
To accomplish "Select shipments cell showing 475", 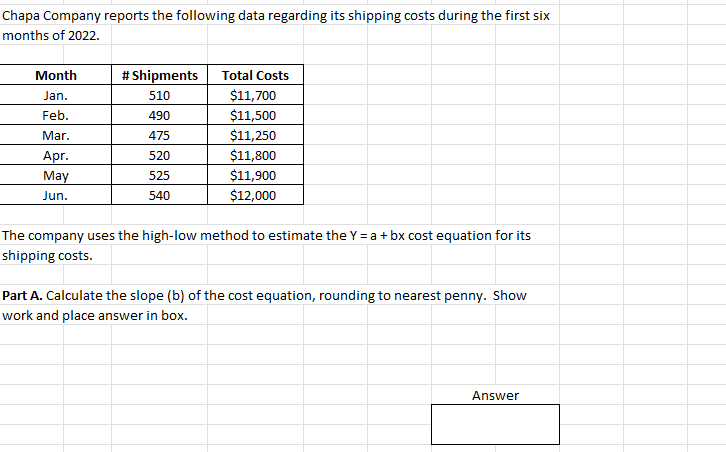I will coord(159,135).
